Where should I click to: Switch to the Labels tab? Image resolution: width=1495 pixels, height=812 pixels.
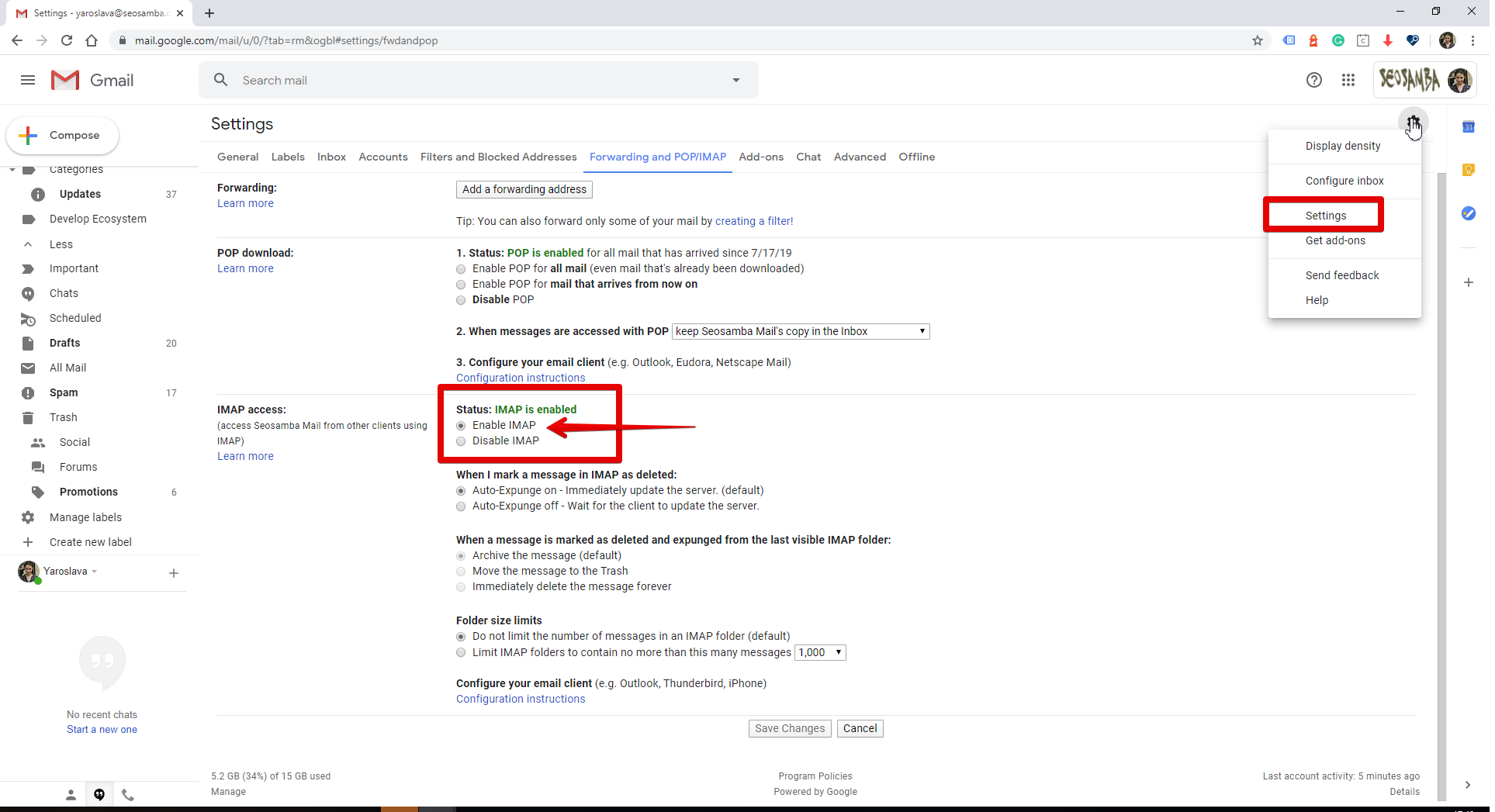(x=288, y=157)
